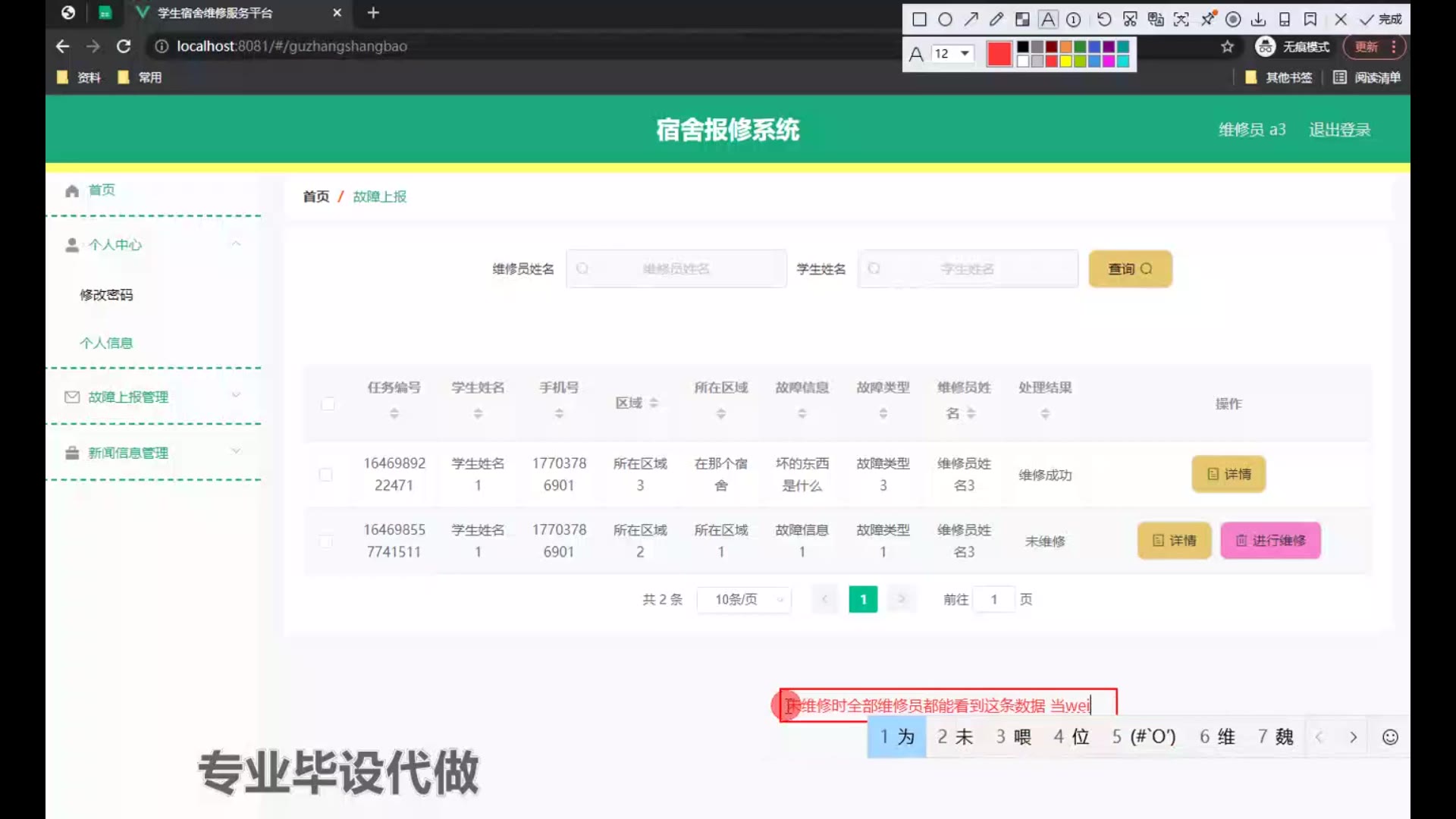The image size is (1456, 819).
Task: Pick the orange color swatch
Action: tap(1066, 47)
